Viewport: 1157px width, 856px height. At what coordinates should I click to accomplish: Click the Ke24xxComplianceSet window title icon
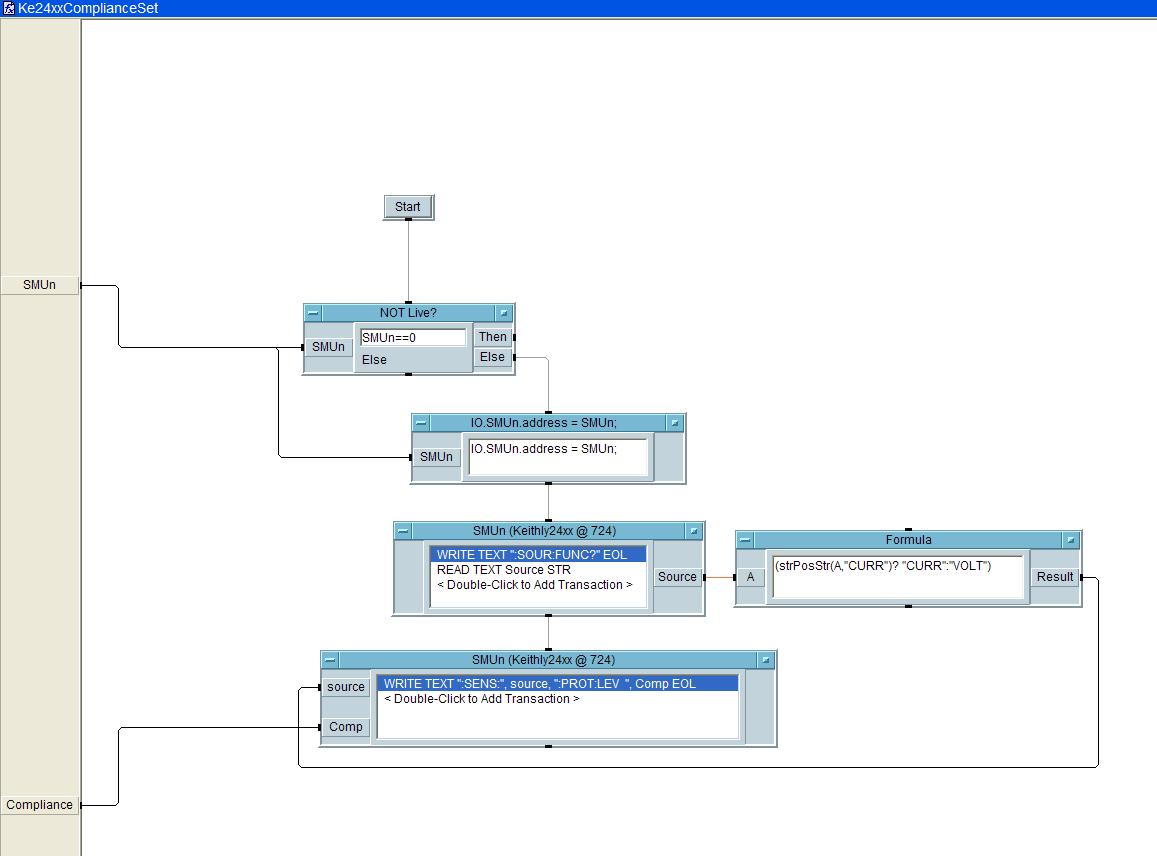(8, 8)
